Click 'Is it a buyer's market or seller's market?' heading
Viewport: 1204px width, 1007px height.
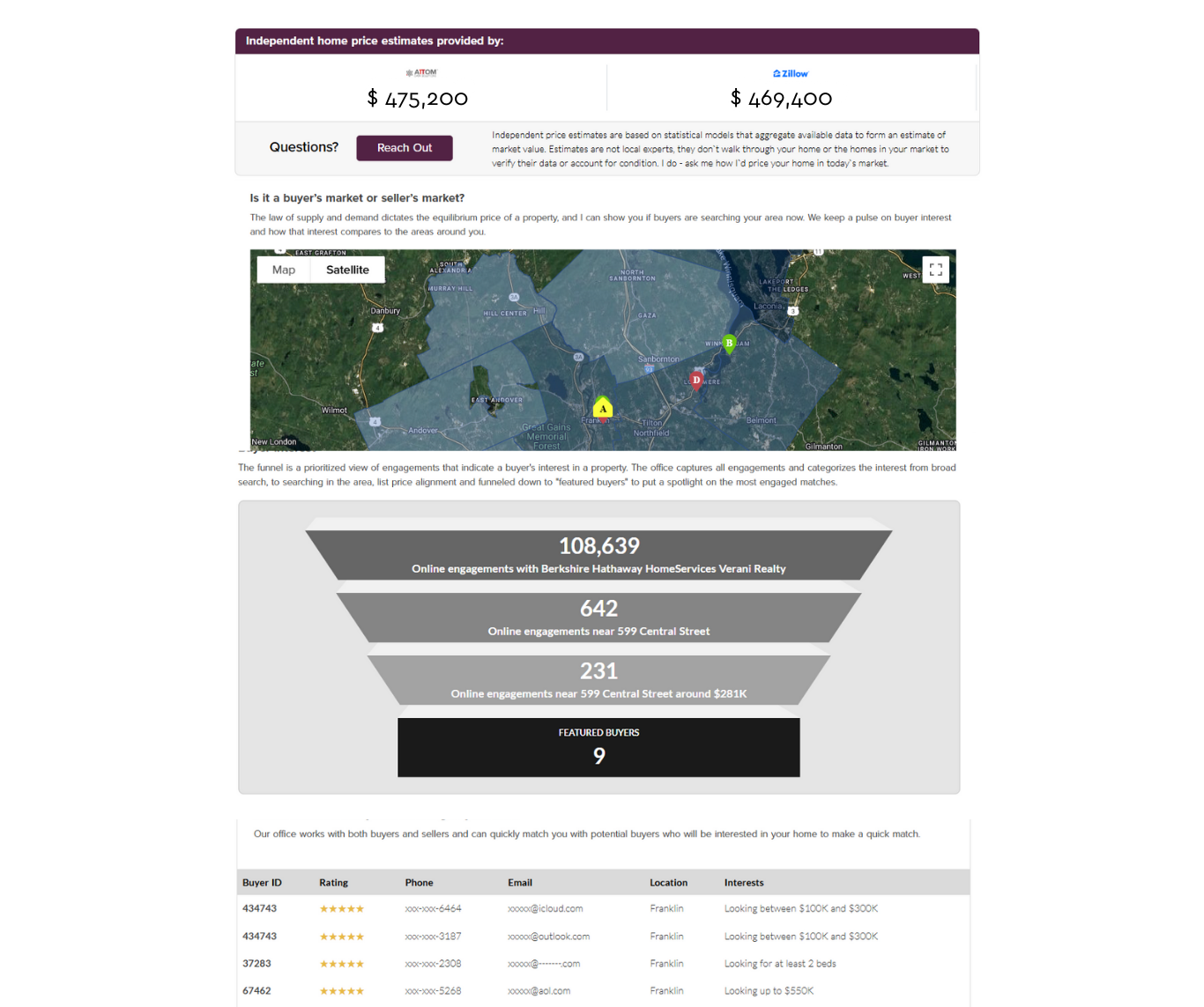(x=357, y=198)
